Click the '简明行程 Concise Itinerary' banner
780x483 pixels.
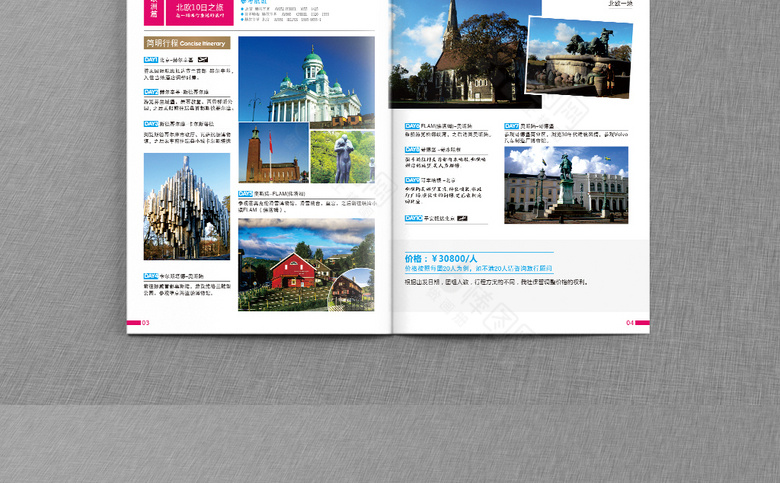(x=187, y=43)
